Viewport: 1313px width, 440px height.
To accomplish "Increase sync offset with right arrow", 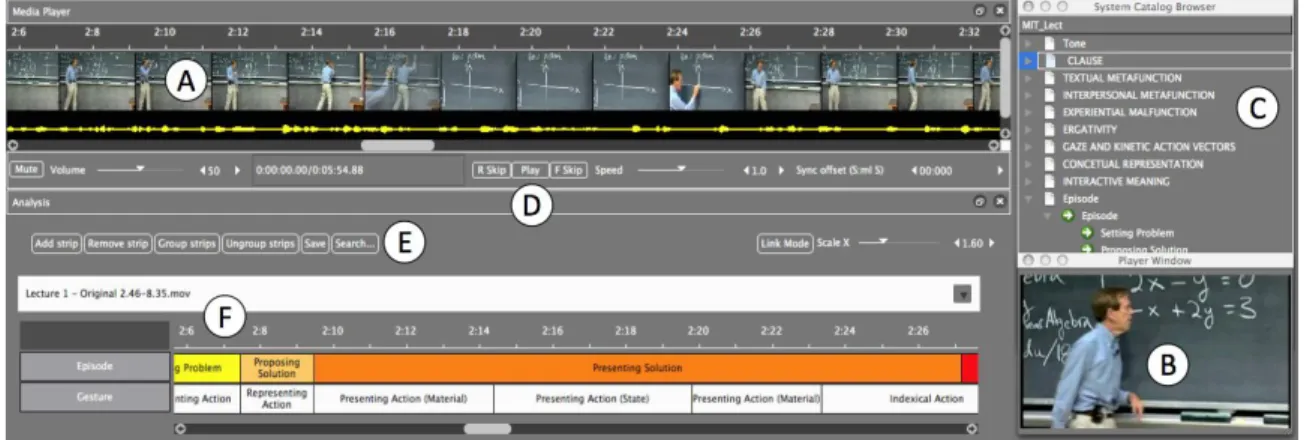I will coord(998,171).
